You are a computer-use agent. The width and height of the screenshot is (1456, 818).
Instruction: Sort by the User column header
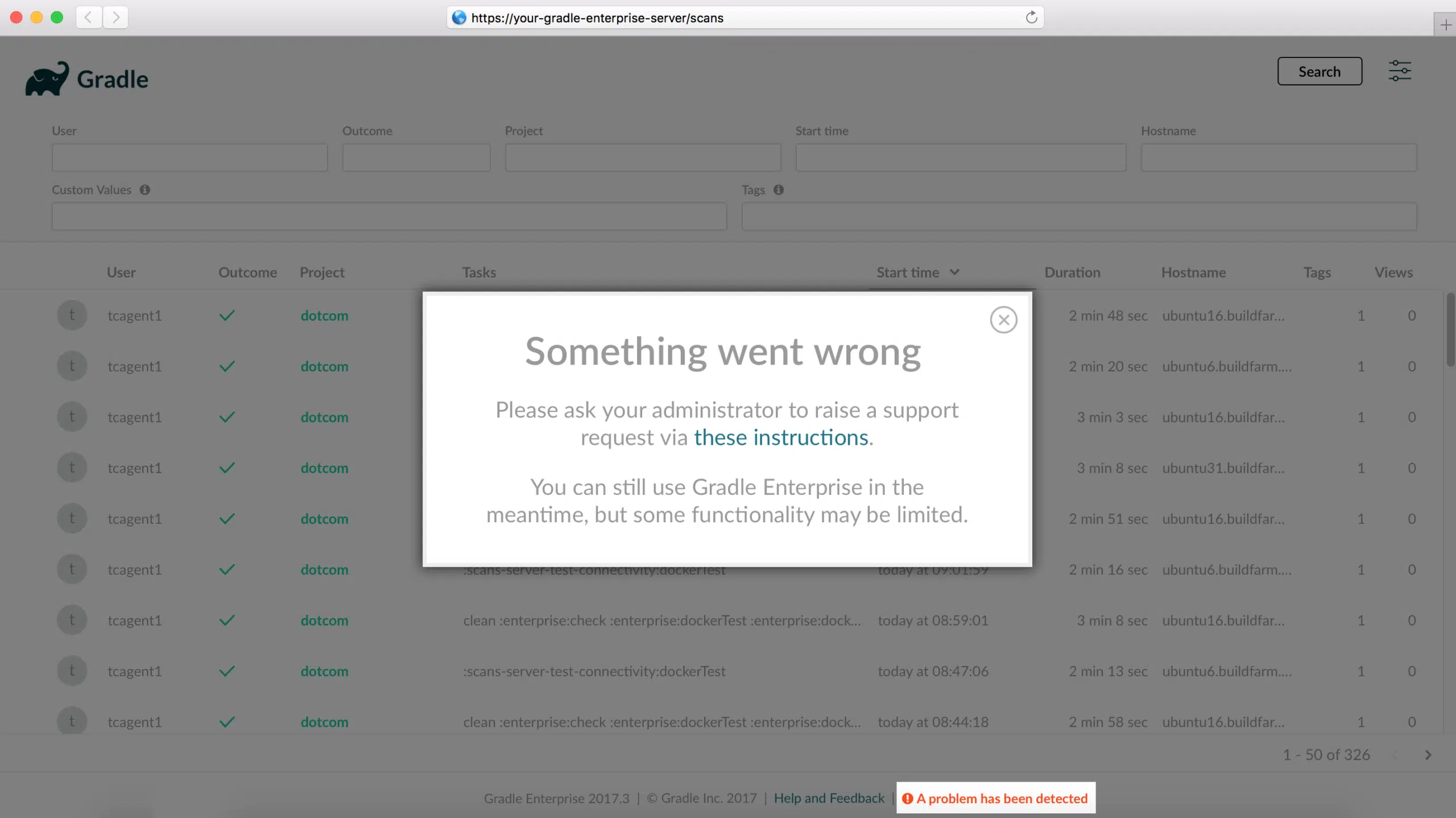point(121,272)
